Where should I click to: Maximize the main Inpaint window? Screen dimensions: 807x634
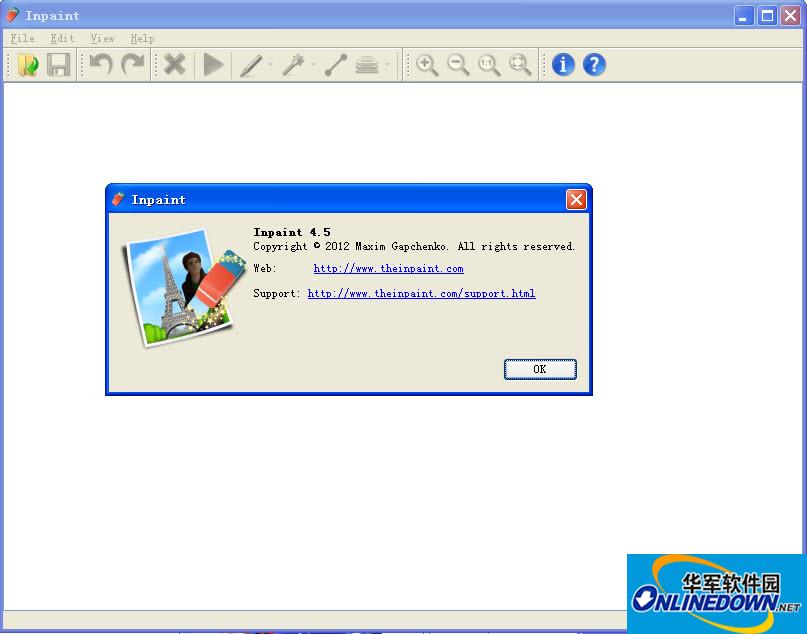click(x=767, y=15)
